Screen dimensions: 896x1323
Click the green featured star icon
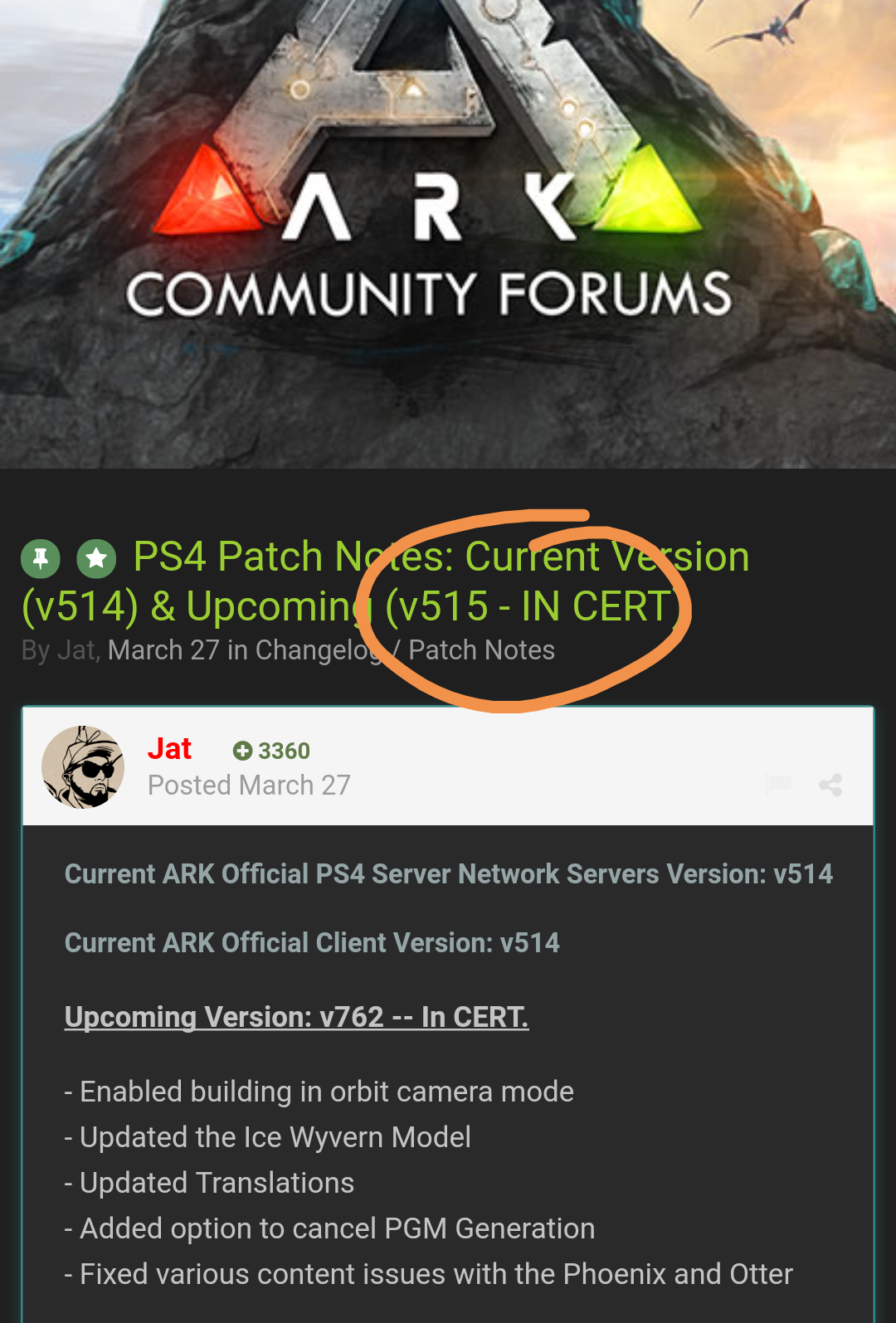tap(96, 558)
